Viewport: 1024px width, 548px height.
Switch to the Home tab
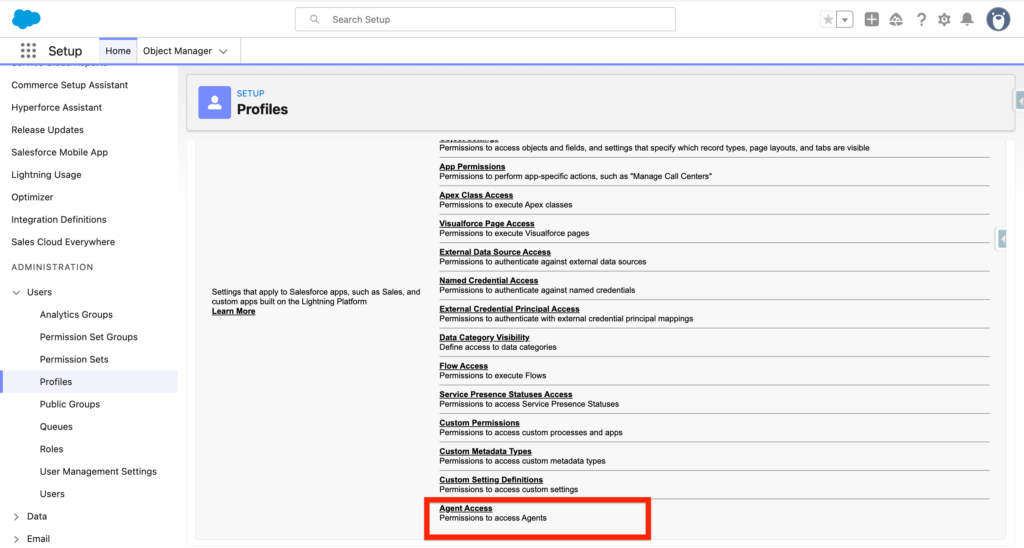click(x=118, y=51)
